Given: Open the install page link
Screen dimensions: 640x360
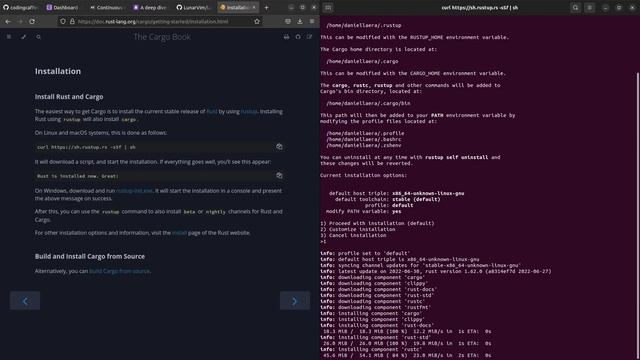Looking at the screenshot, I should 179,233.
